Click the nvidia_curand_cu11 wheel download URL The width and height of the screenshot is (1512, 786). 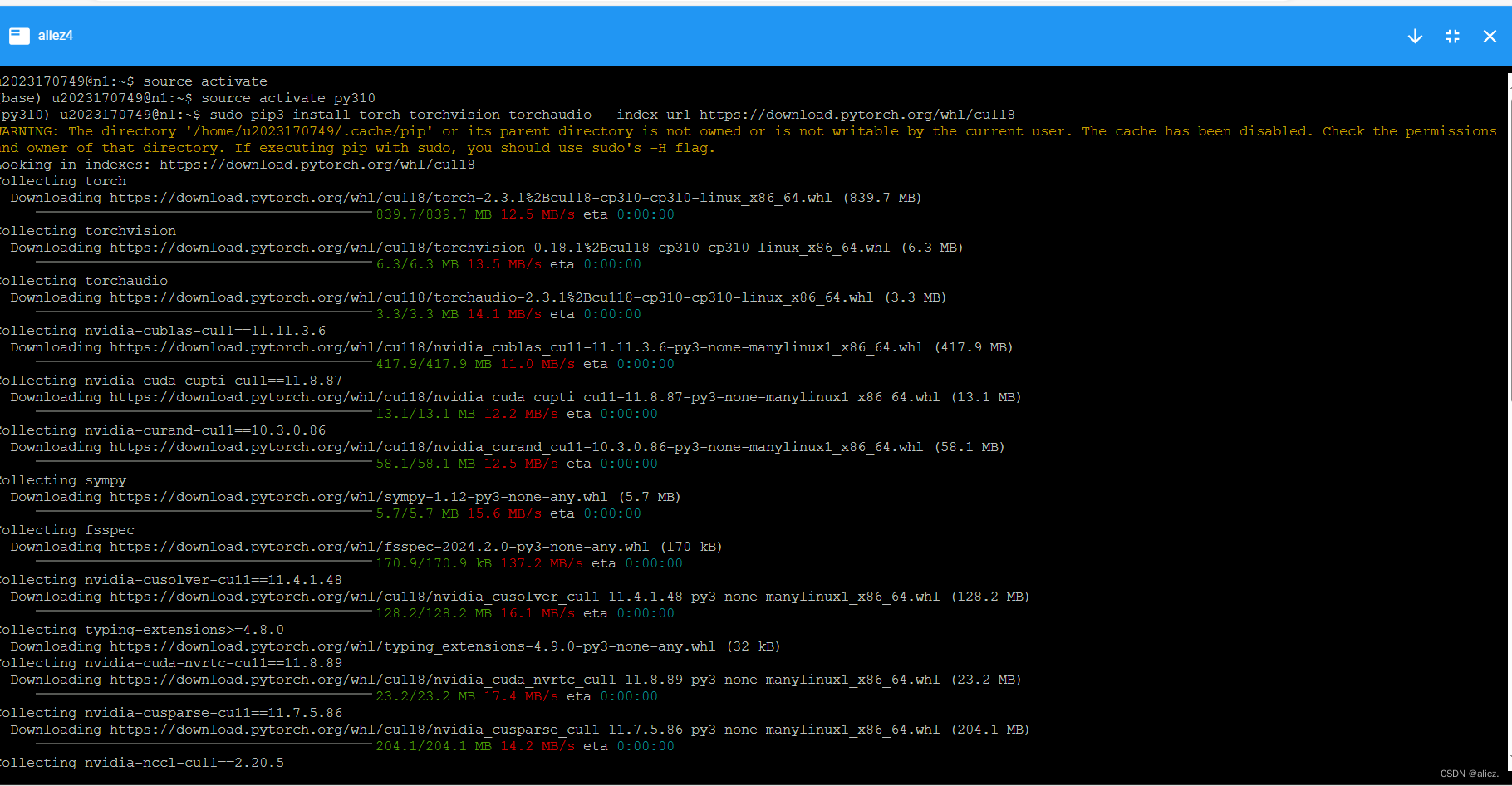click(516, 447)
